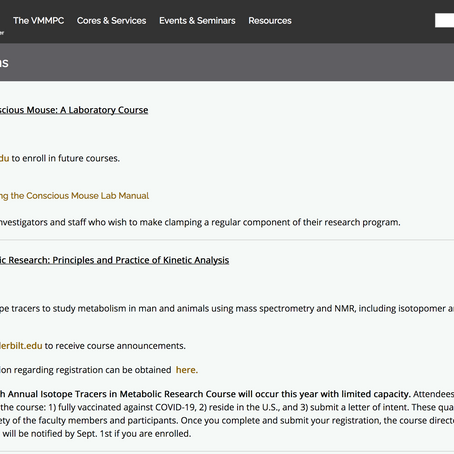This screenshot has height=454, width=454.
Task: Click text 'ety of the faculty members and participants'
Action: pos(89,421)
